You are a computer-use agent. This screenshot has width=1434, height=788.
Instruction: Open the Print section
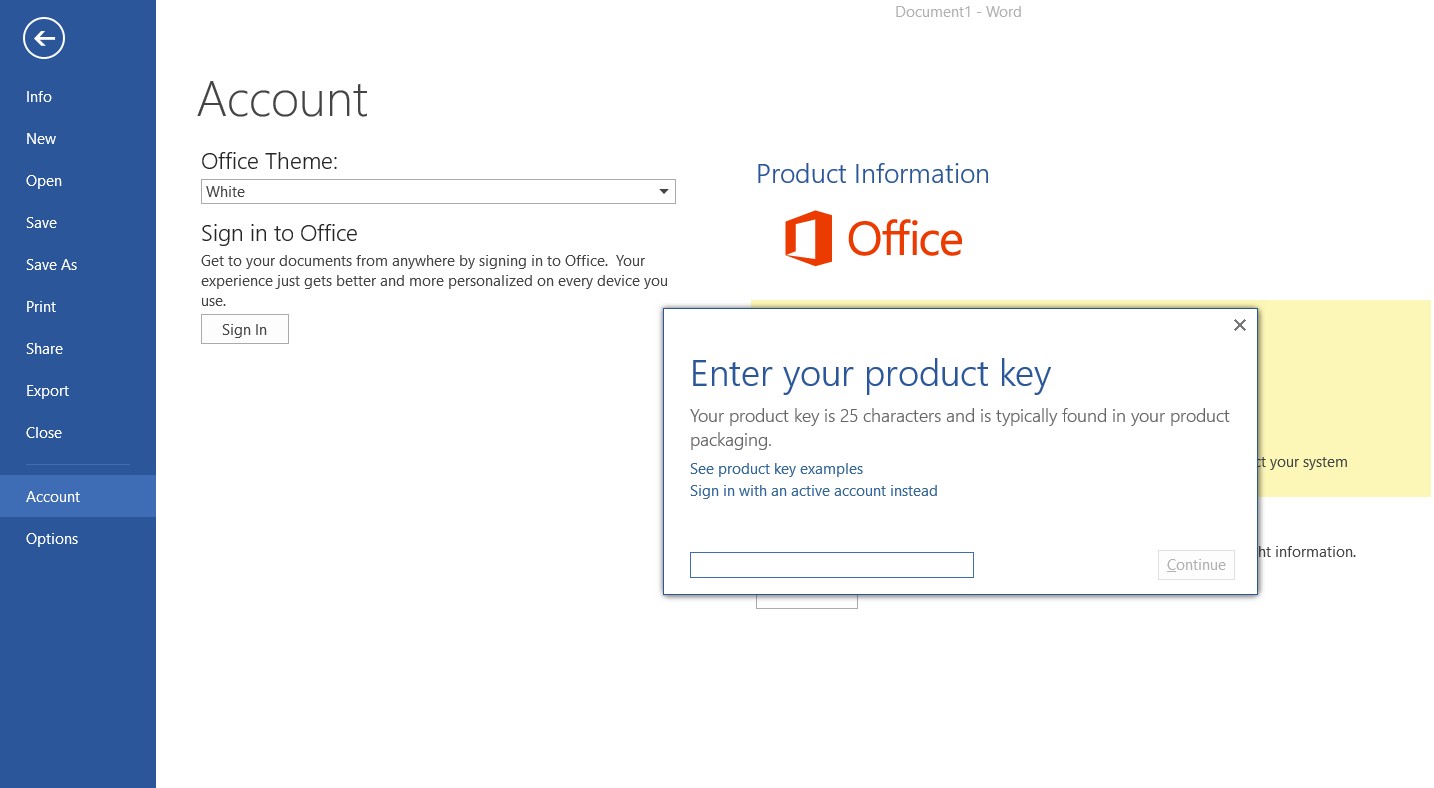[41, 306]
